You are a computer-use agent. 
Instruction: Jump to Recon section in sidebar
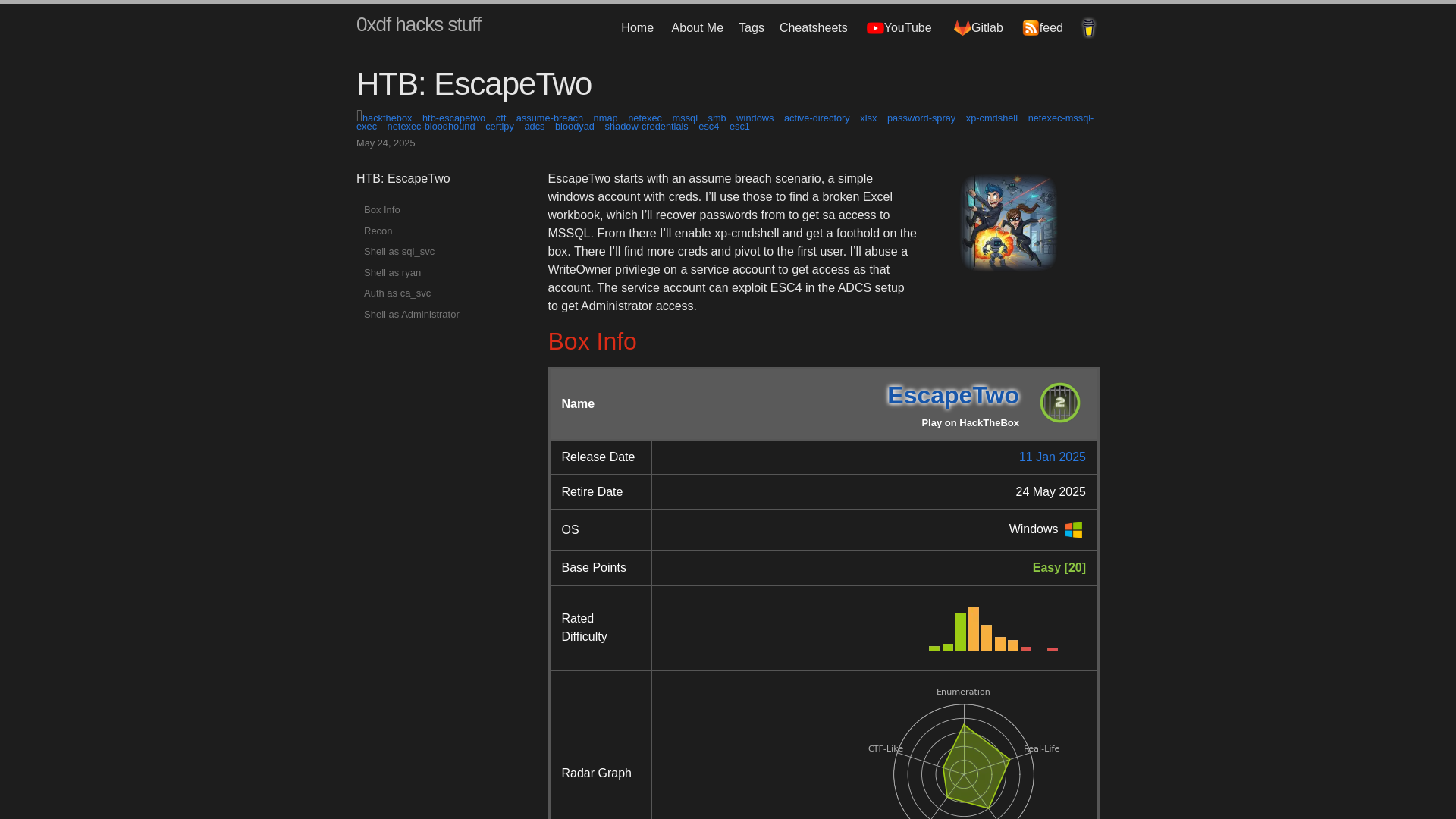(x=378, y=231)
